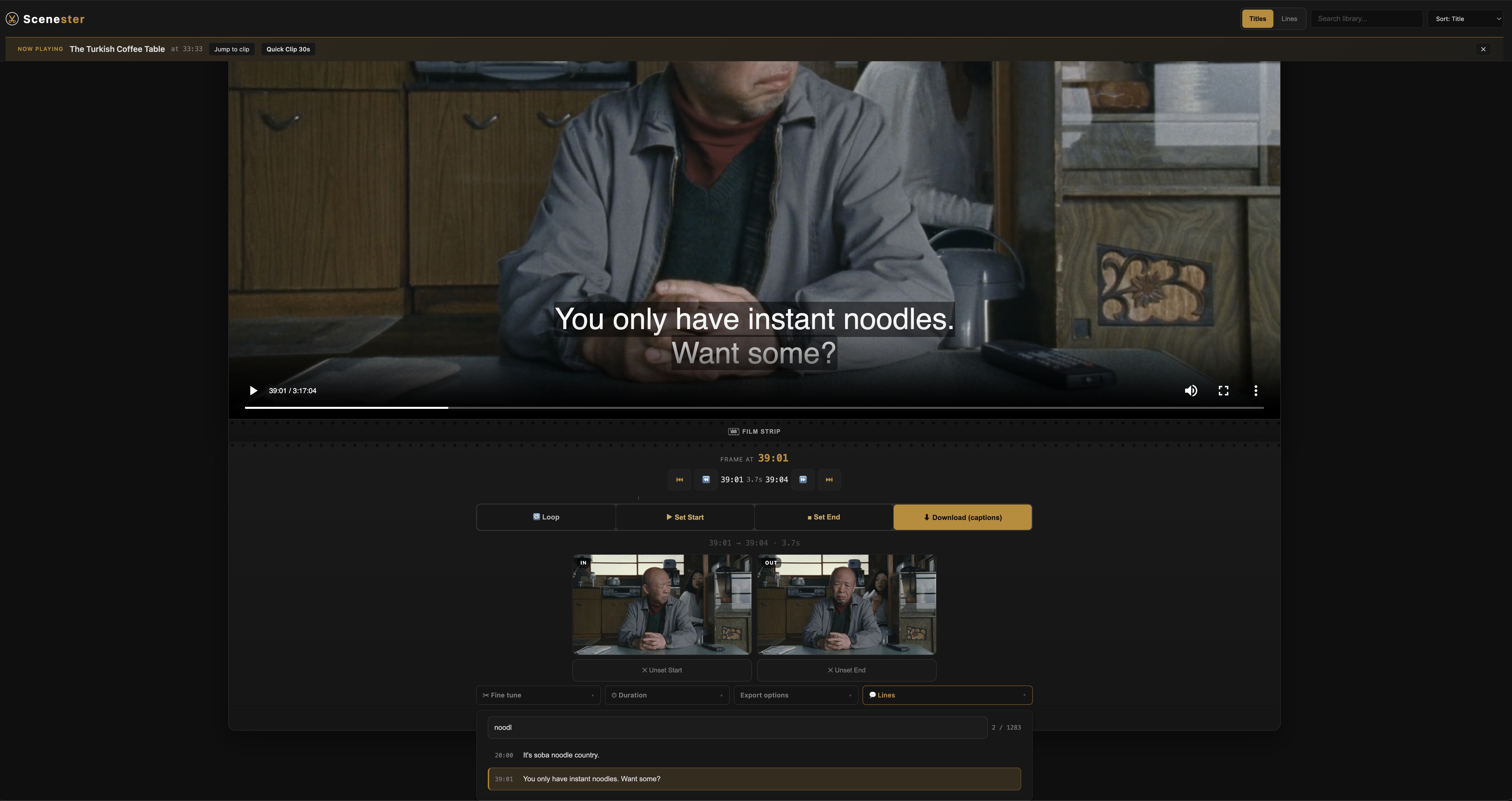Select the IN frame thumbnail
The image size is (1512, 801).
click(x=662, y=605)
